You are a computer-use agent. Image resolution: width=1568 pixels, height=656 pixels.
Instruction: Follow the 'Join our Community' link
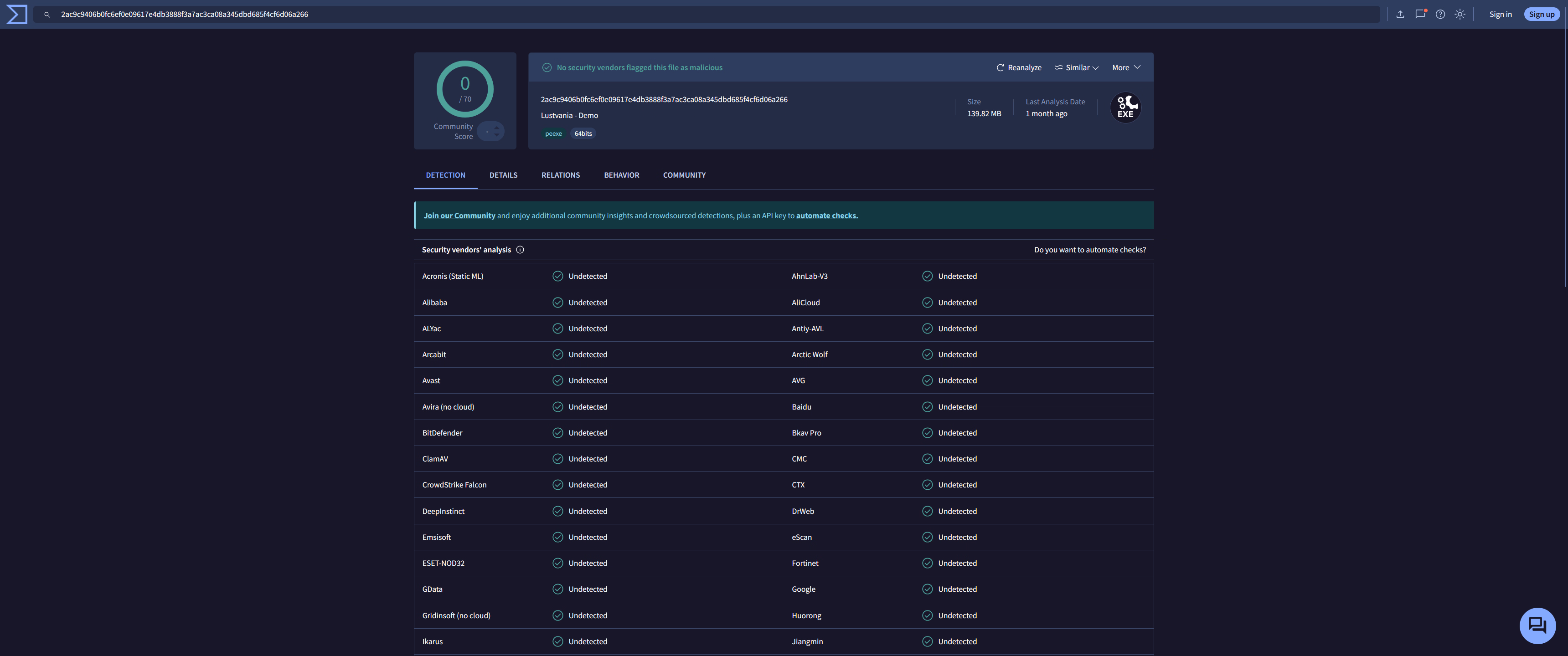[x=459, y=215]
